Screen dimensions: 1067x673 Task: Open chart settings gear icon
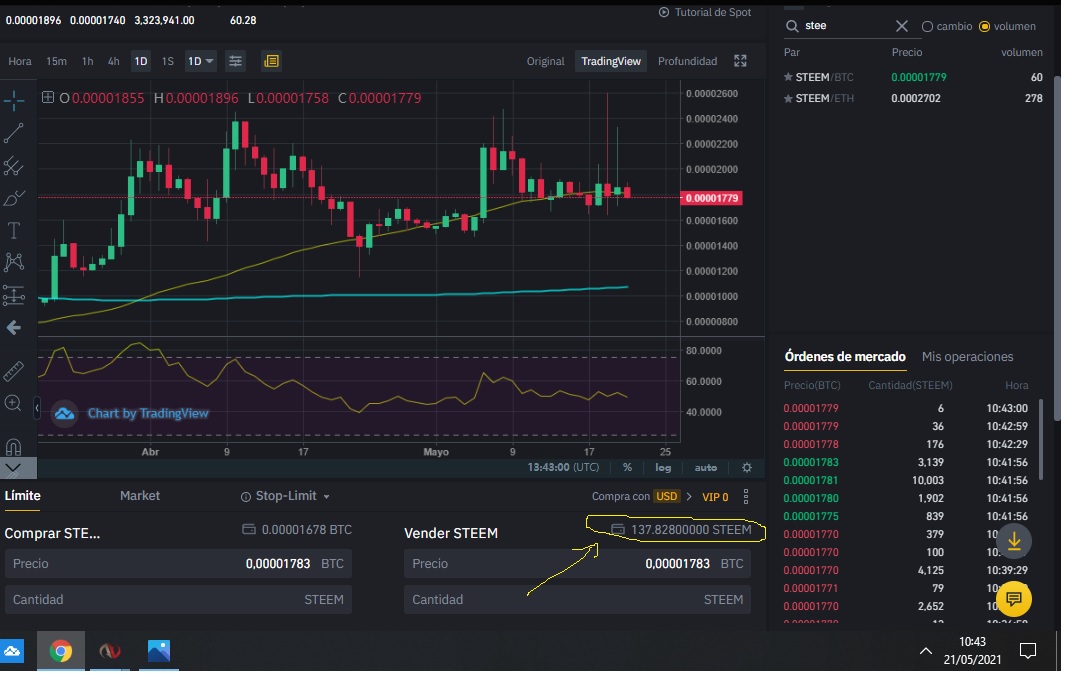(x=746, y=467)
